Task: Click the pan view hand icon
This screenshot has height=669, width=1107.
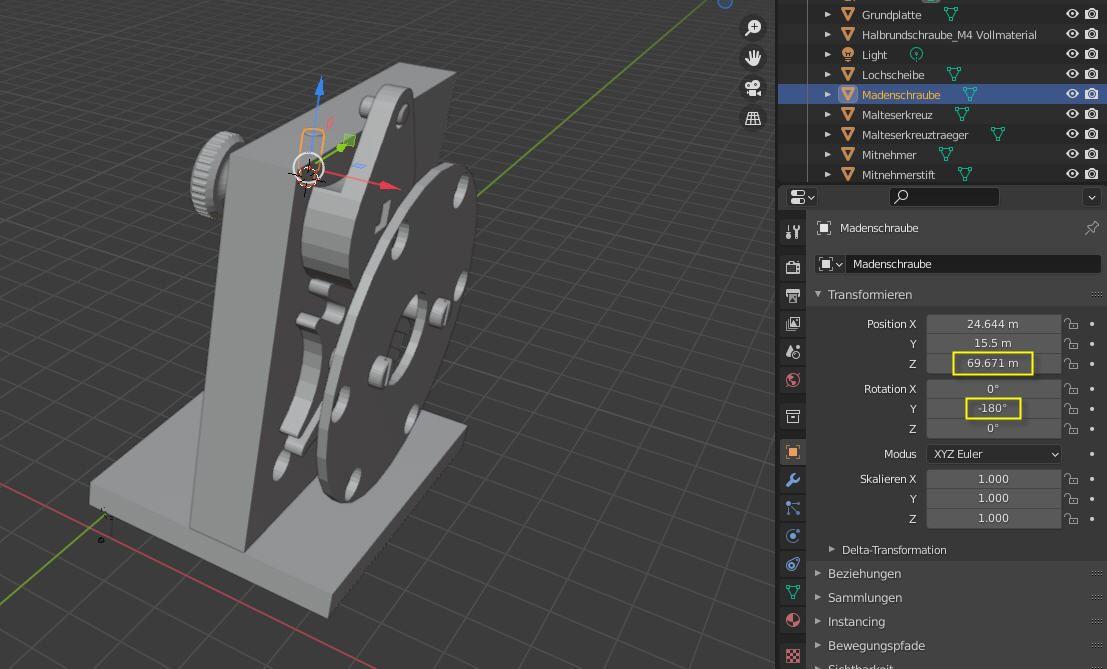Action: [753, 58]
